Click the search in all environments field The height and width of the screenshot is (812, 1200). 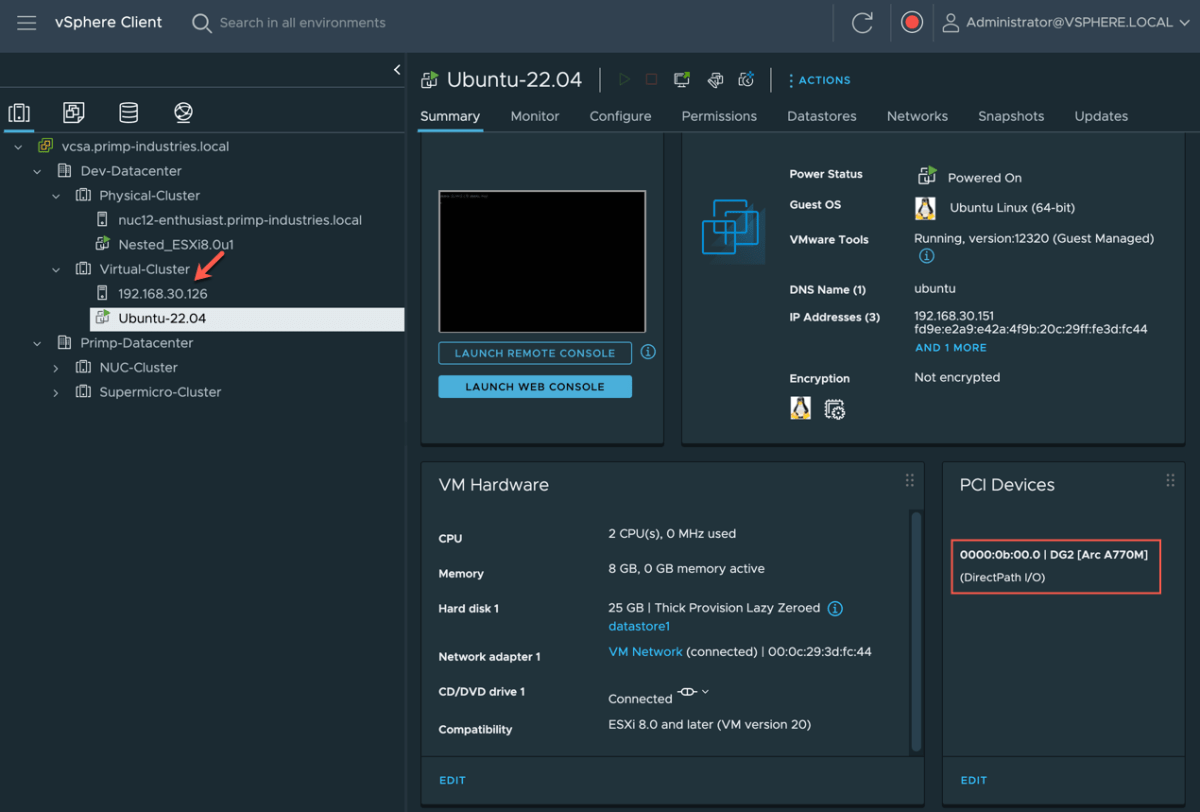(300, 21)
